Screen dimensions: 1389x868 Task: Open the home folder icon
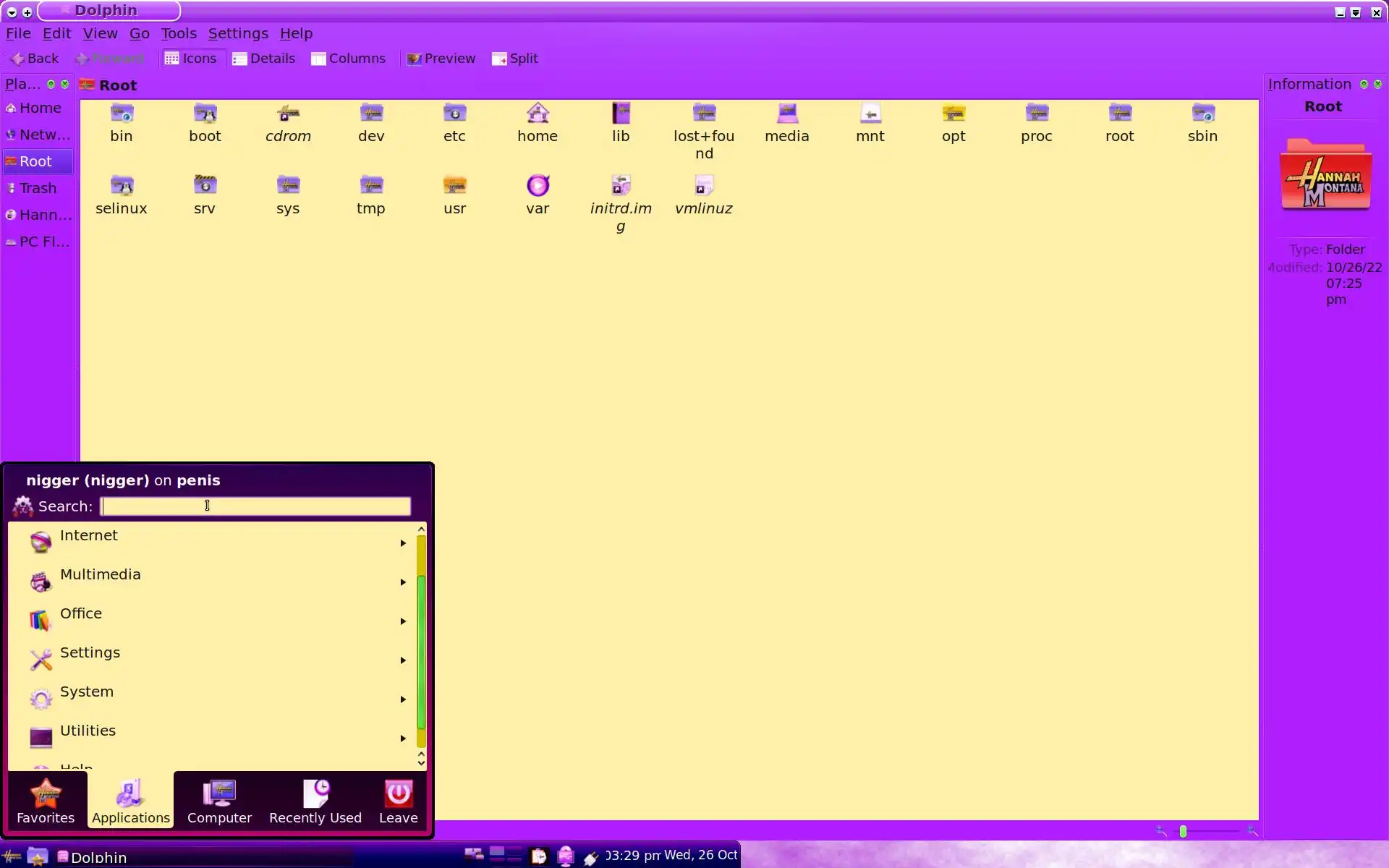coord(538,114)
